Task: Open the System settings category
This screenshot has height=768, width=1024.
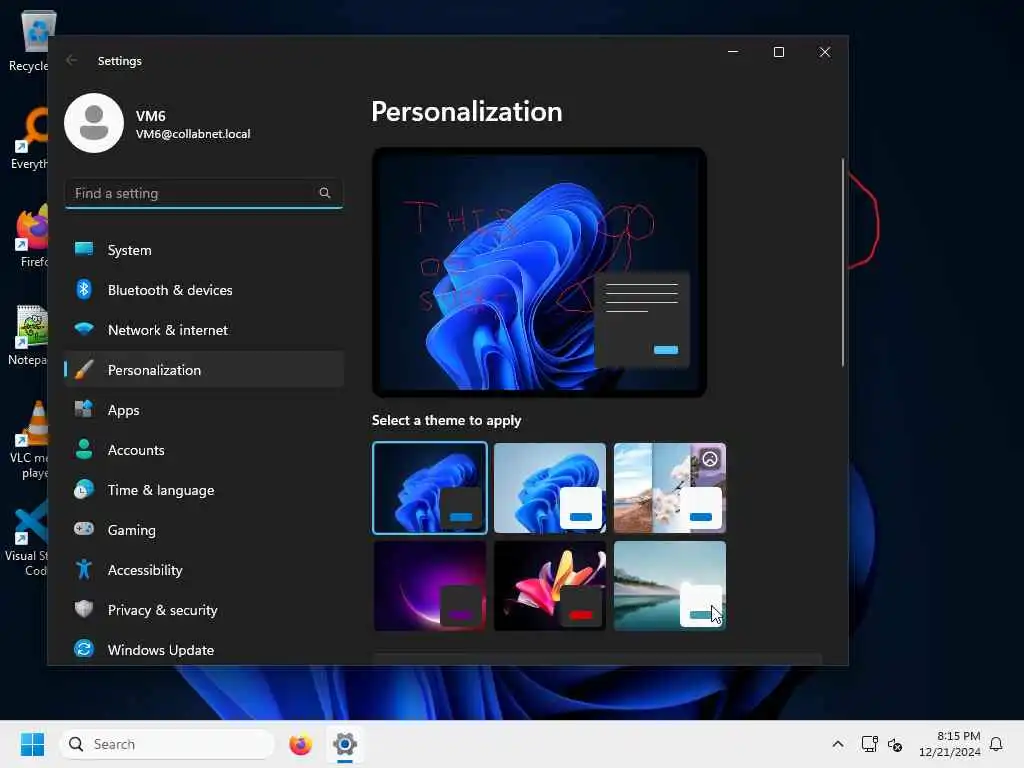Action: point(204,249)
